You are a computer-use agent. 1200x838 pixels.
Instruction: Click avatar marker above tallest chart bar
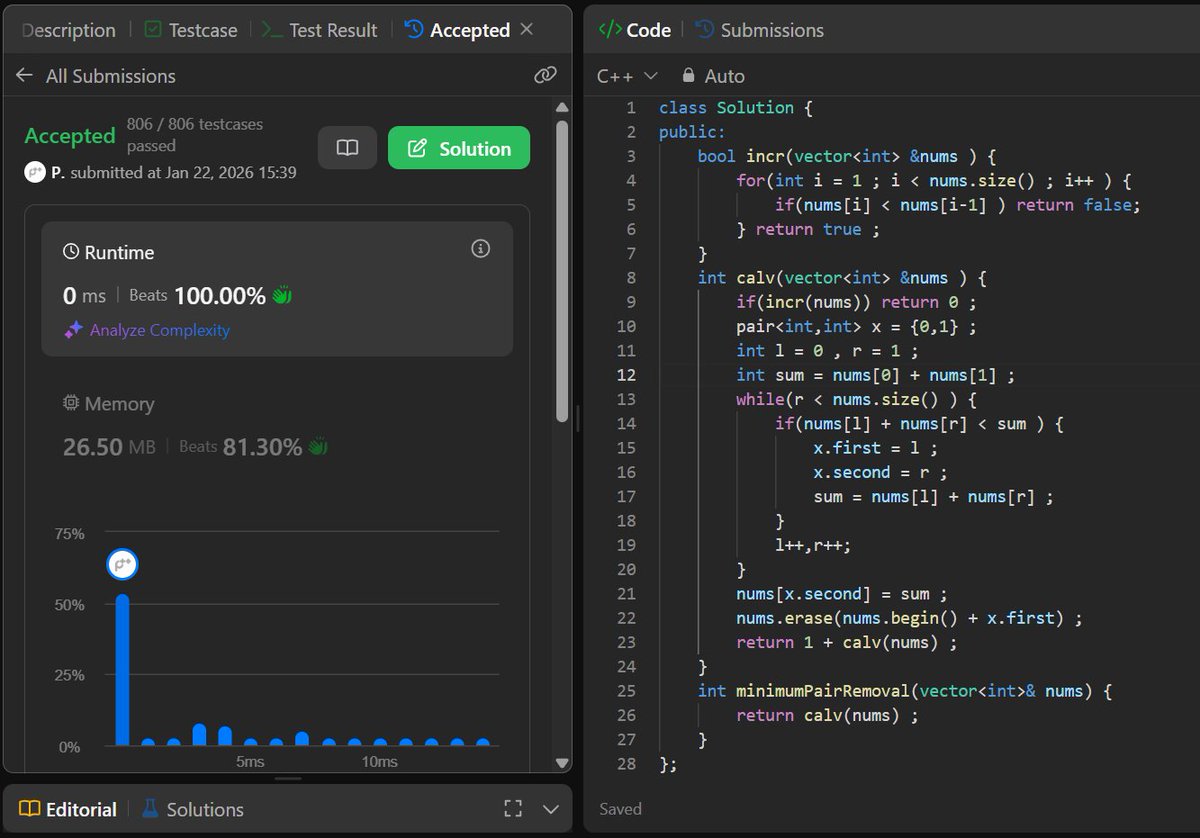pyautogui.click(x=122, y=565)
